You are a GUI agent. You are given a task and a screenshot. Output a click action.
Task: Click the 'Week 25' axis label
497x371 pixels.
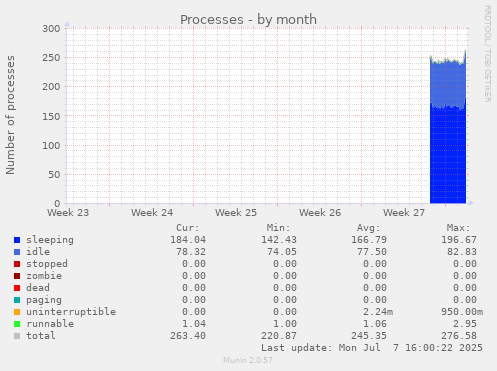coord(236,213)
